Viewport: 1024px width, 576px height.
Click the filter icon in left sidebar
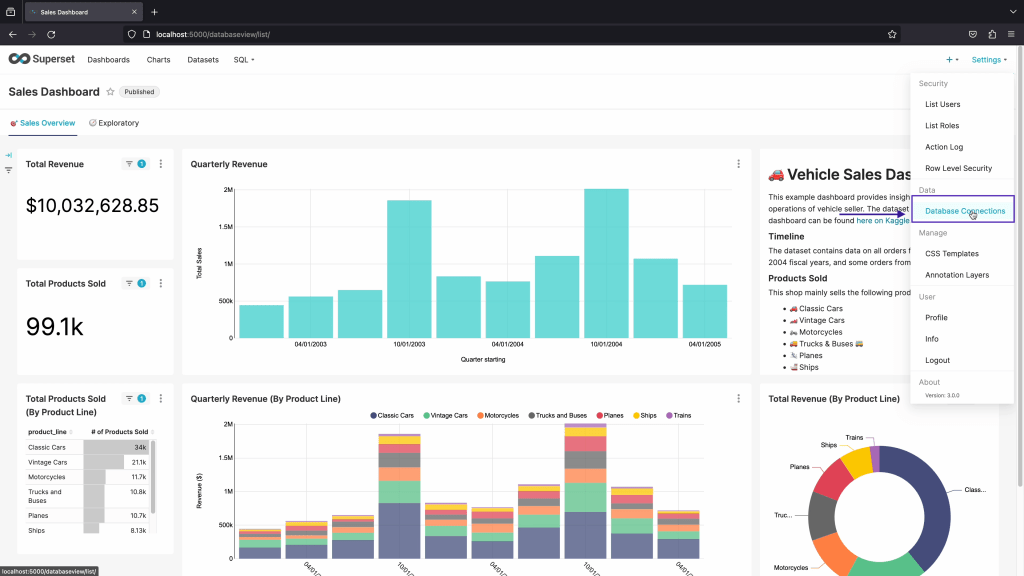pos(8,170)
